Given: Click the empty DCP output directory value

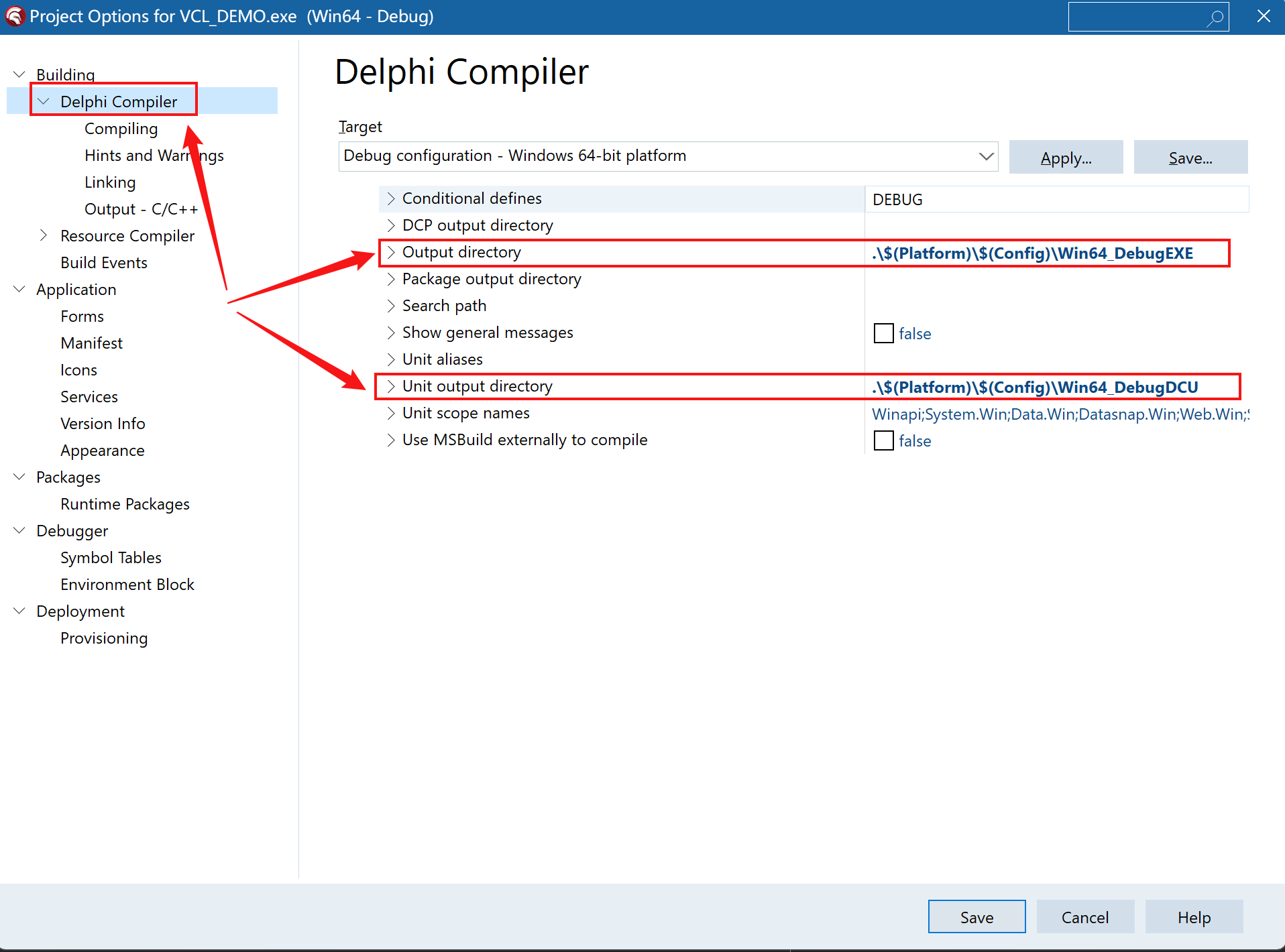Looking at the screenshot, I should pyautogui.click(x=1056, y=226).
